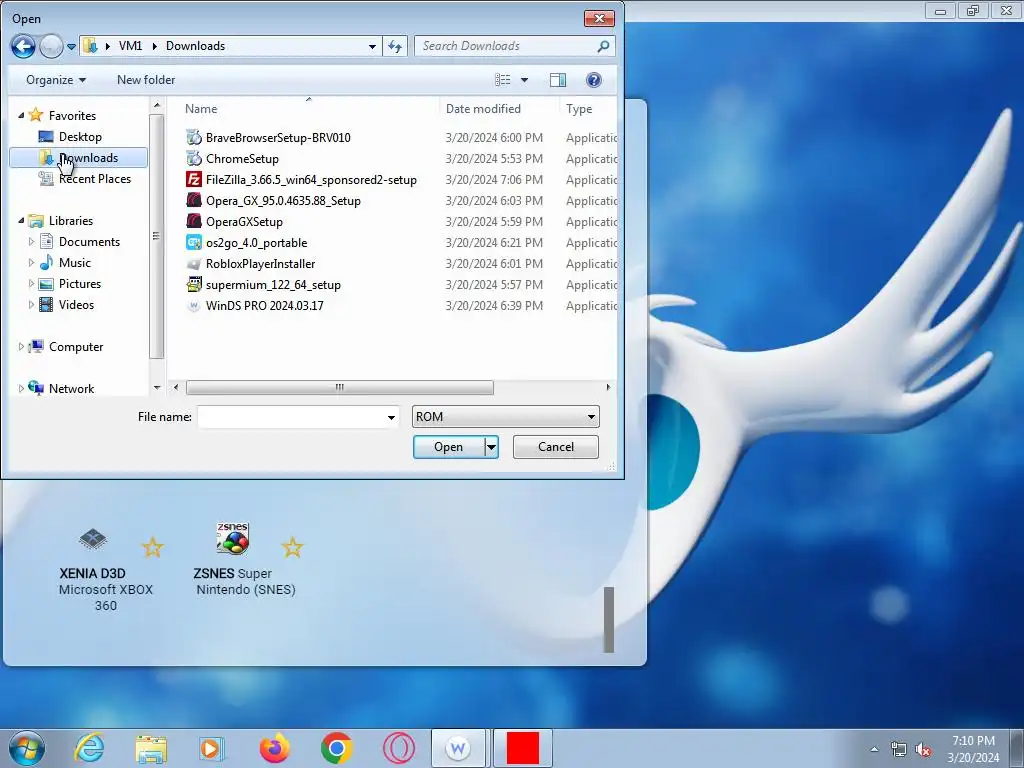This screenshot has height=768, width=1024.
Task: Click the muted volume tray icon
Action: click(923, 750)
